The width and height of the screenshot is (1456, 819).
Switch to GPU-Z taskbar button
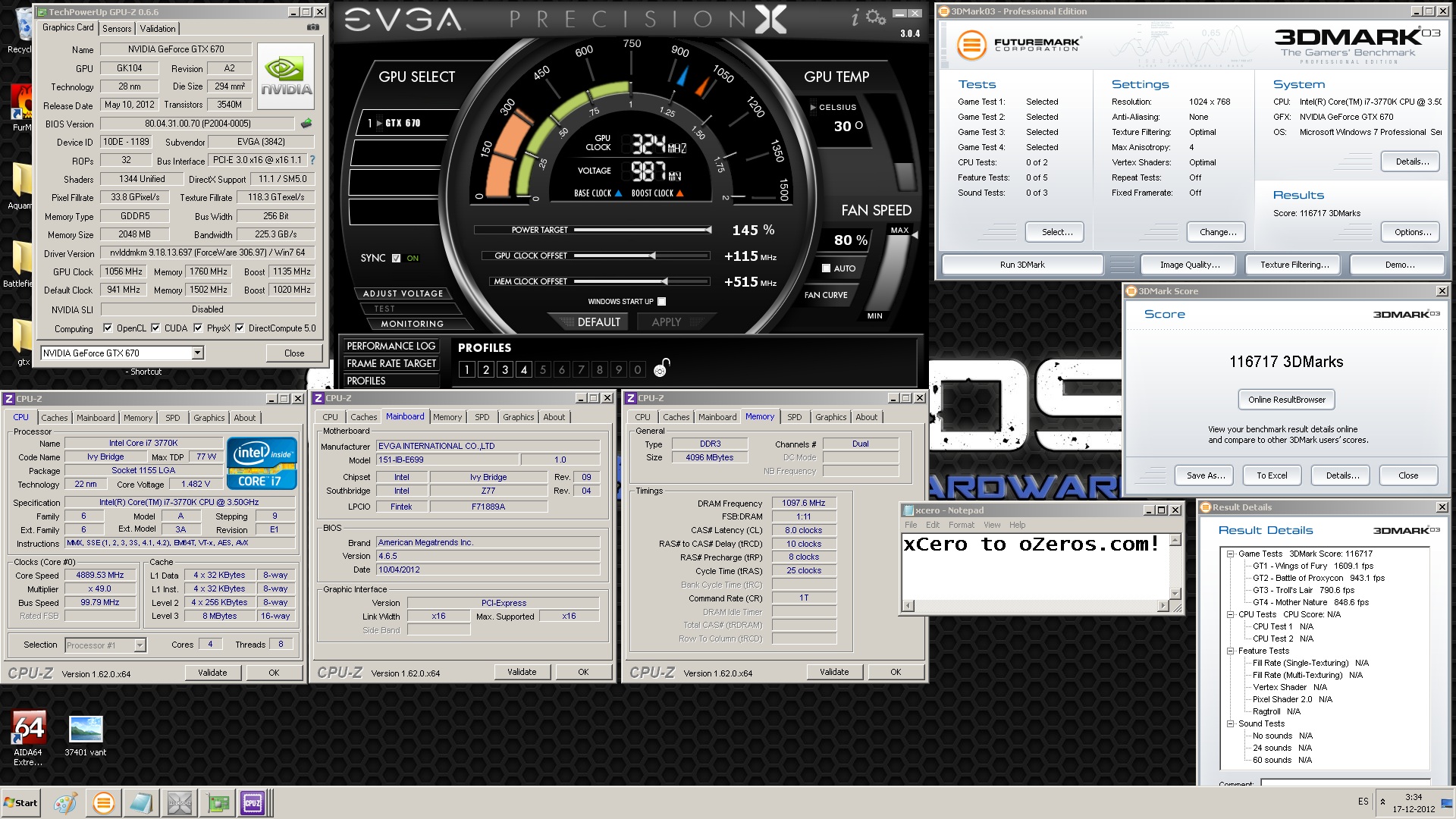click(218, 803)
